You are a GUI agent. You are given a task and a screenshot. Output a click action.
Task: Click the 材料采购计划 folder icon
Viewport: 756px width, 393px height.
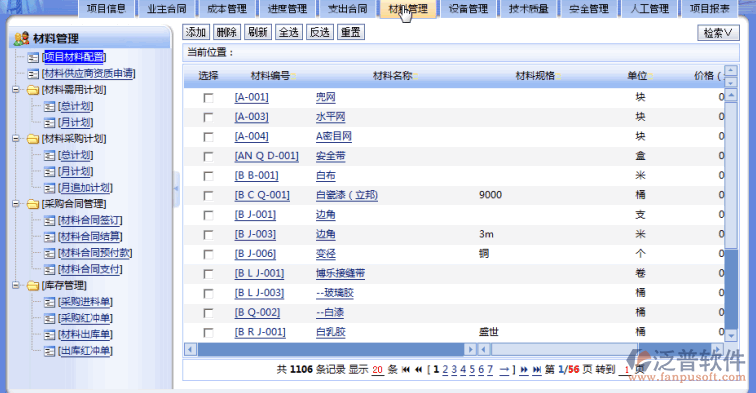33,139
